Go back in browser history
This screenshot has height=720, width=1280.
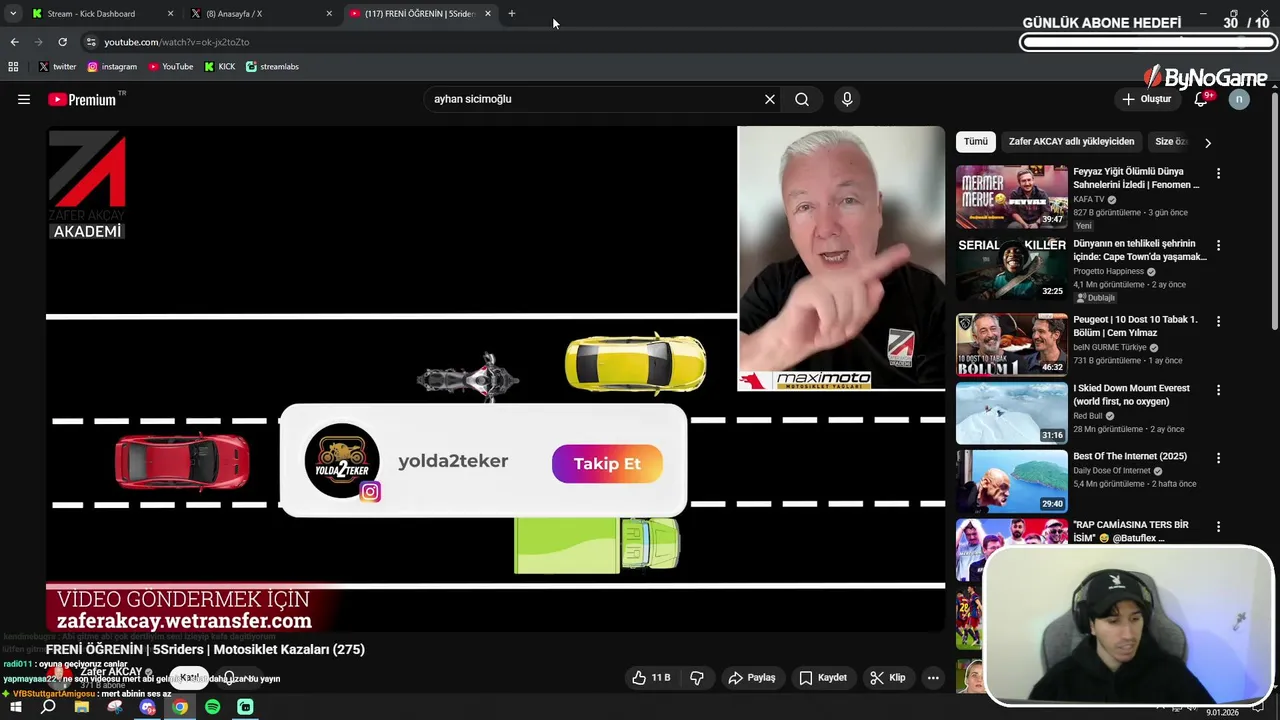14,42
